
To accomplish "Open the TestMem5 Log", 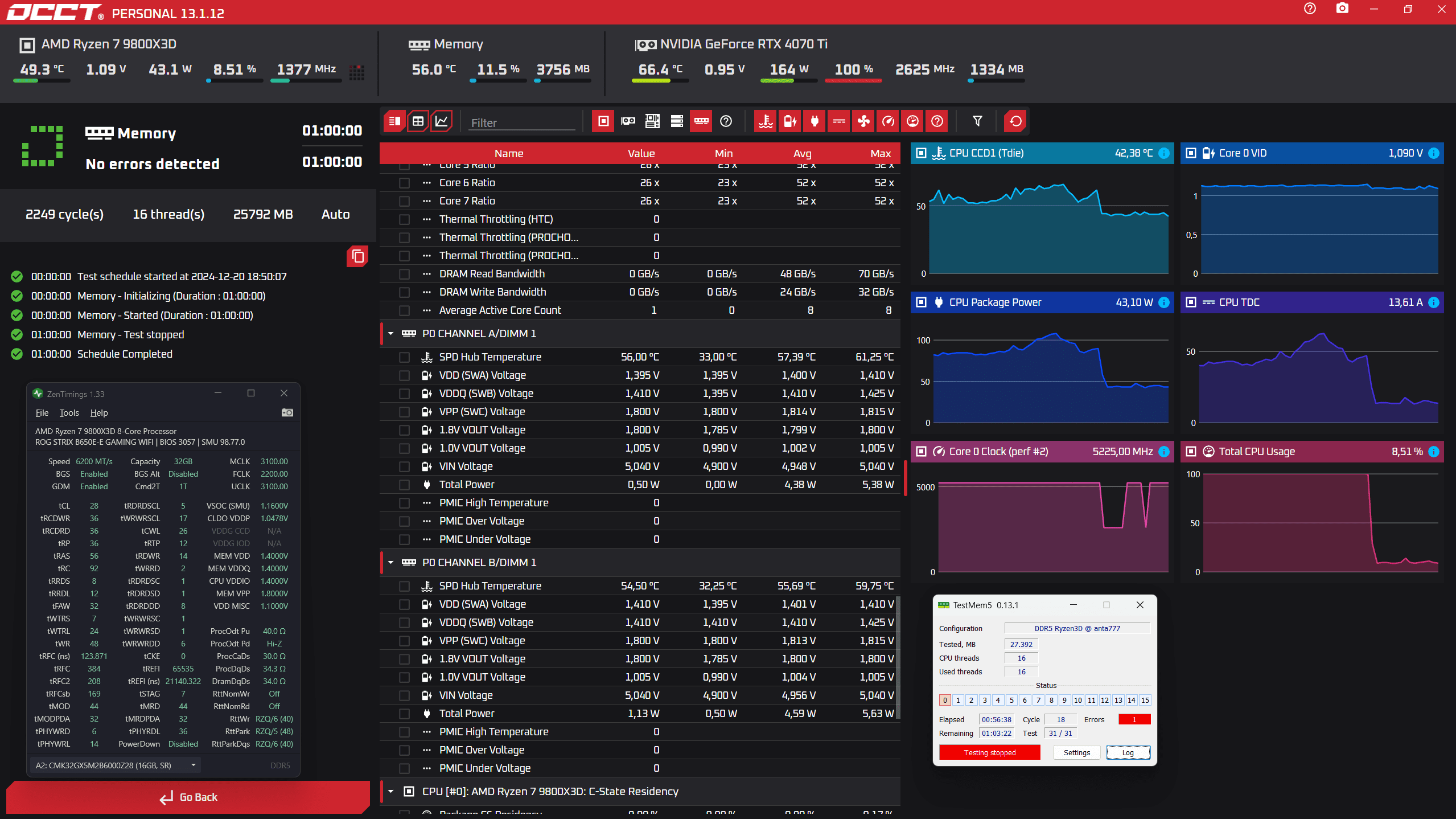I will tap(1128, 752).
